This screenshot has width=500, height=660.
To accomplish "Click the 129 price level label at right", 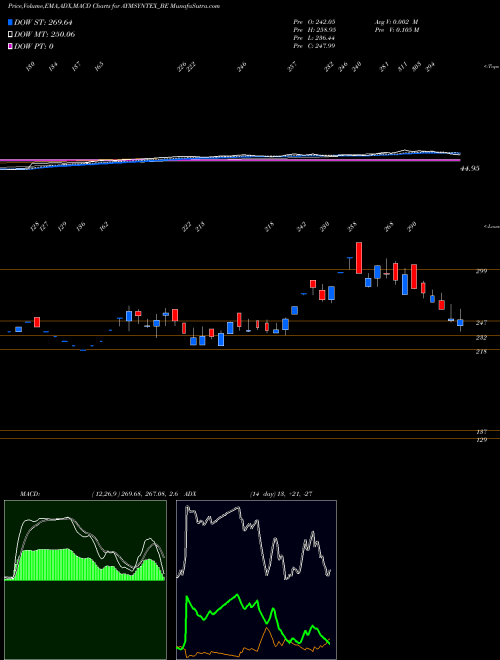I will (x=481, y=440).
